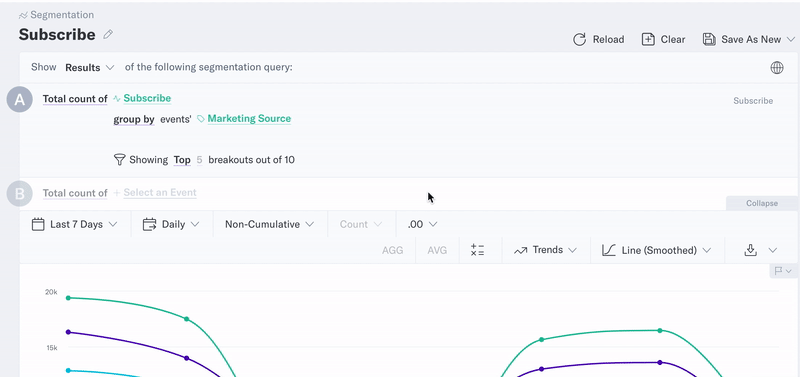Click the Clear plus-box icon
Screen dimensions: 800x377
648,39
